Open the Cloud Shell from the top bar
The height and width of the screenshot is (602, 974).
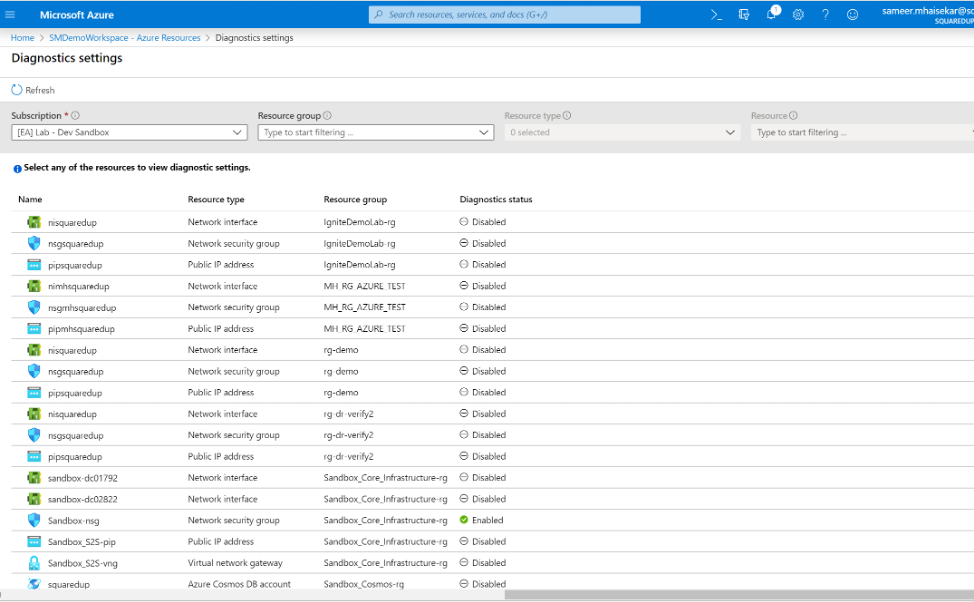715,14
